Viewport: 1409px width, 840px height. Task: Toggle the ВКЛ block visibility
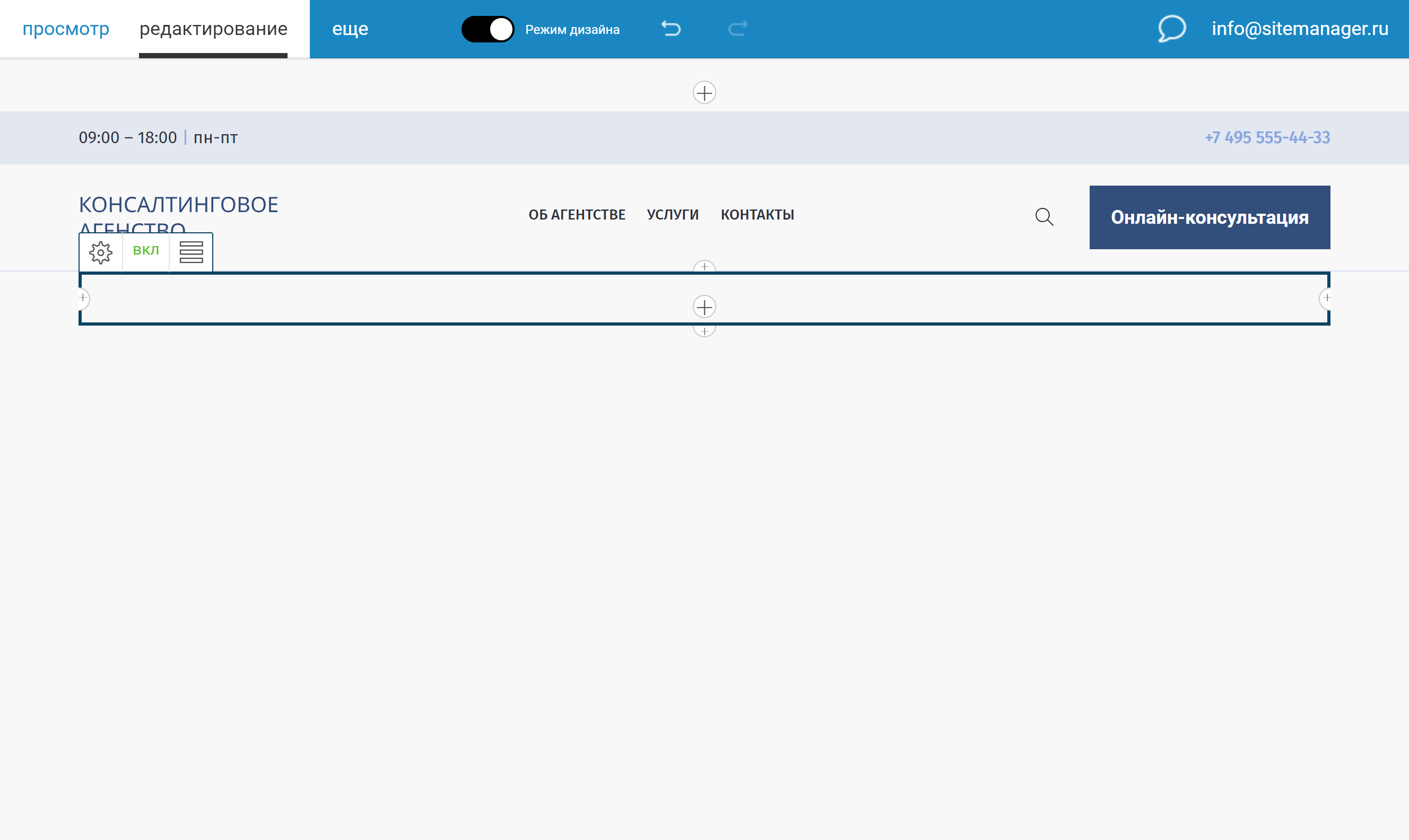[x=145, y=250]
